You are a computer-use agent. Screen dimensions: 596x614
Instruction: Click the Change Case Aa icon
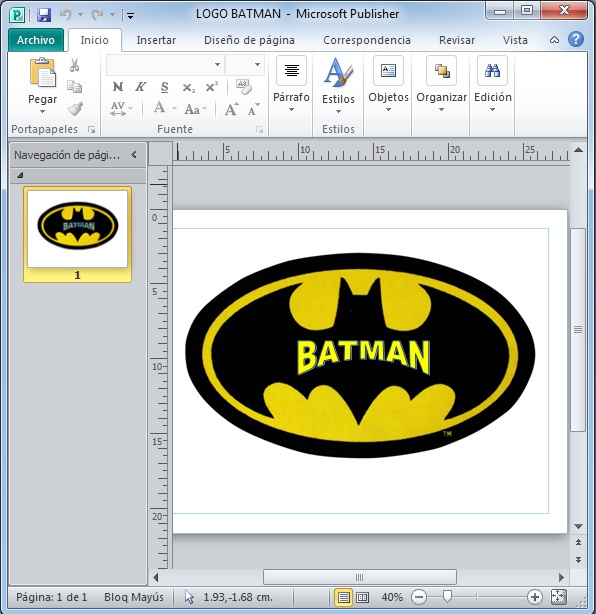(192, 109)
